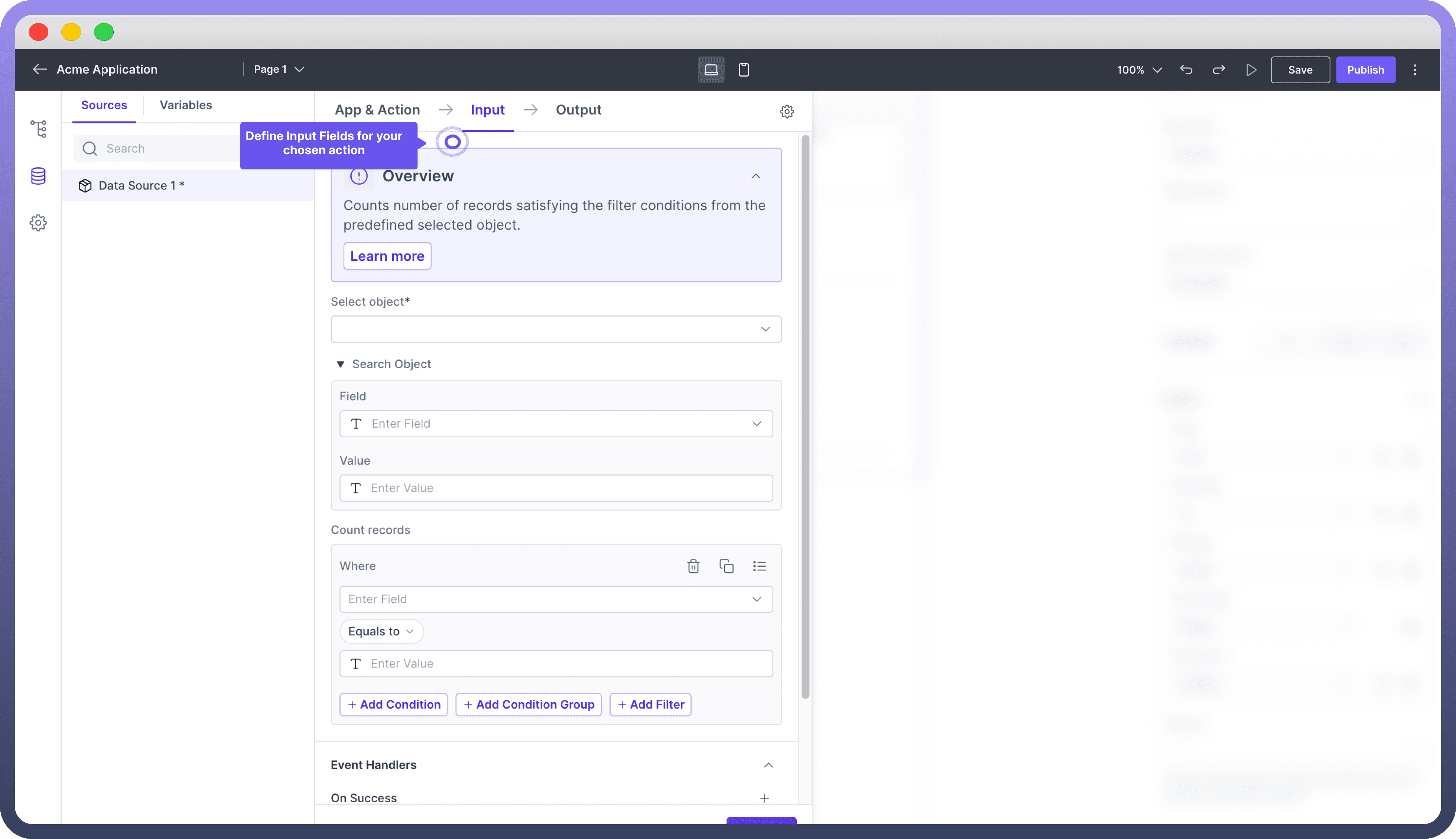Open the action settings gear icon
Image resolution: width=1456 pixels, height=839 pixels.
tap(787, 111)
